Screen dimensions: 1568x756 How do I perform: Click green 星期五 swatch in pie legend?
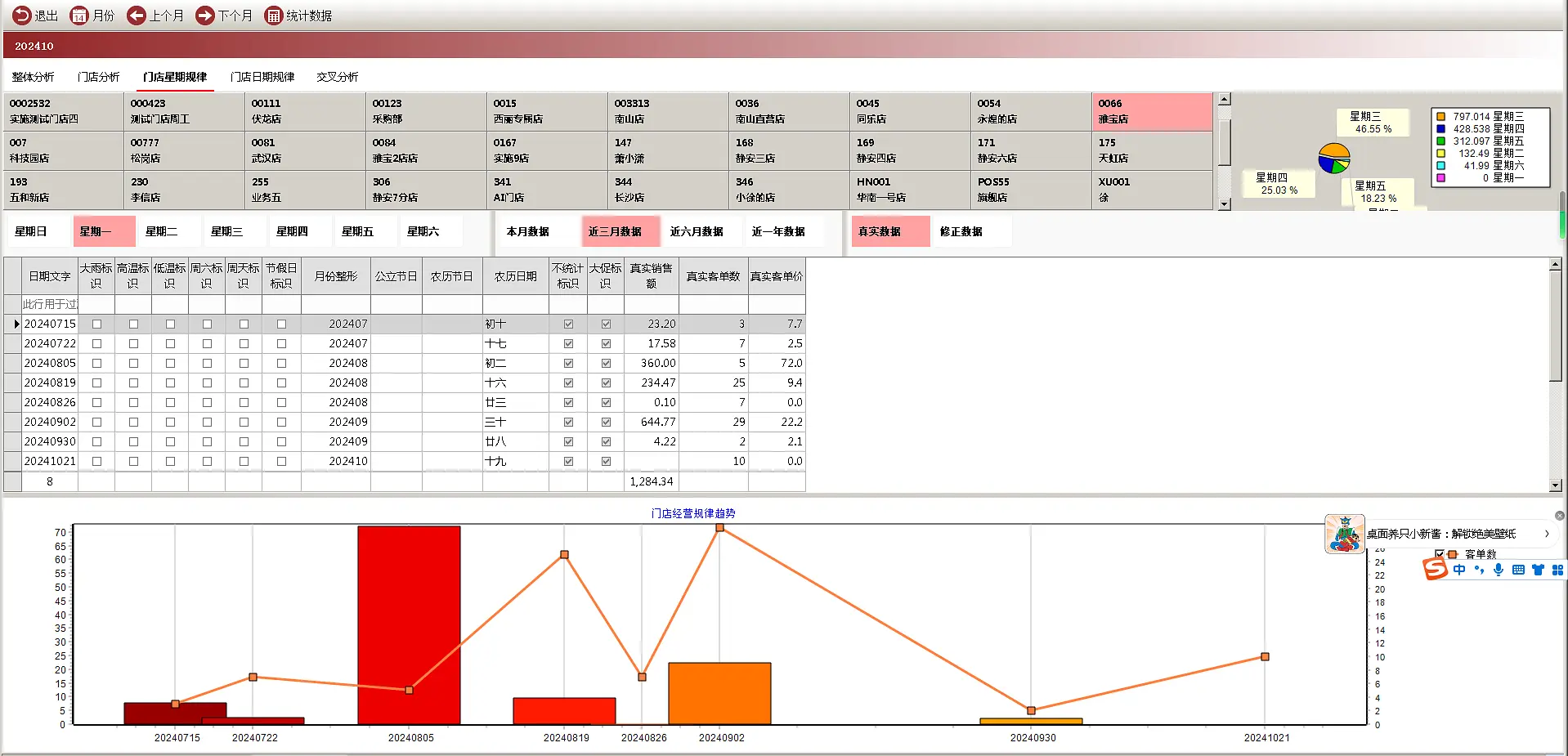[x=1441, y=141]
